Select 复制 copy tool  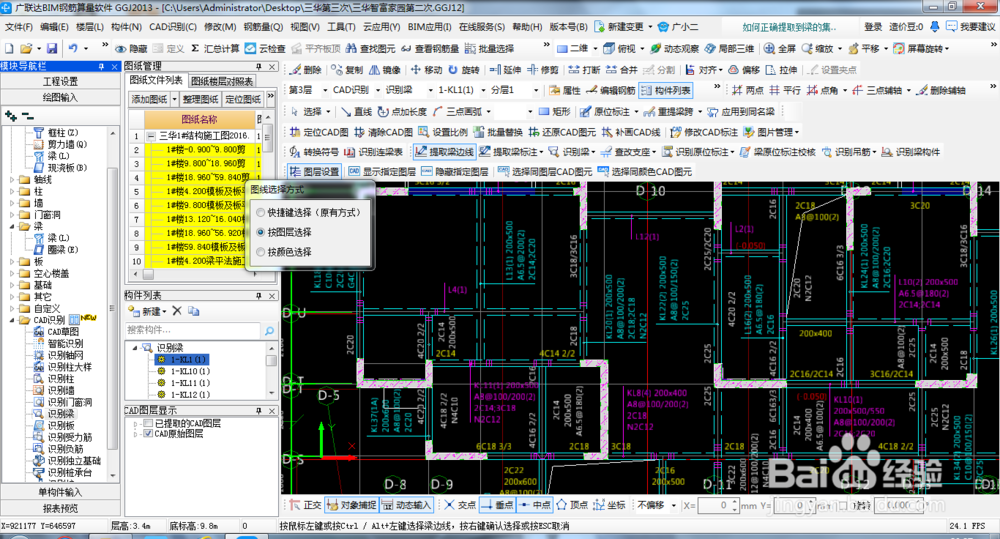(x=347, y=70)
